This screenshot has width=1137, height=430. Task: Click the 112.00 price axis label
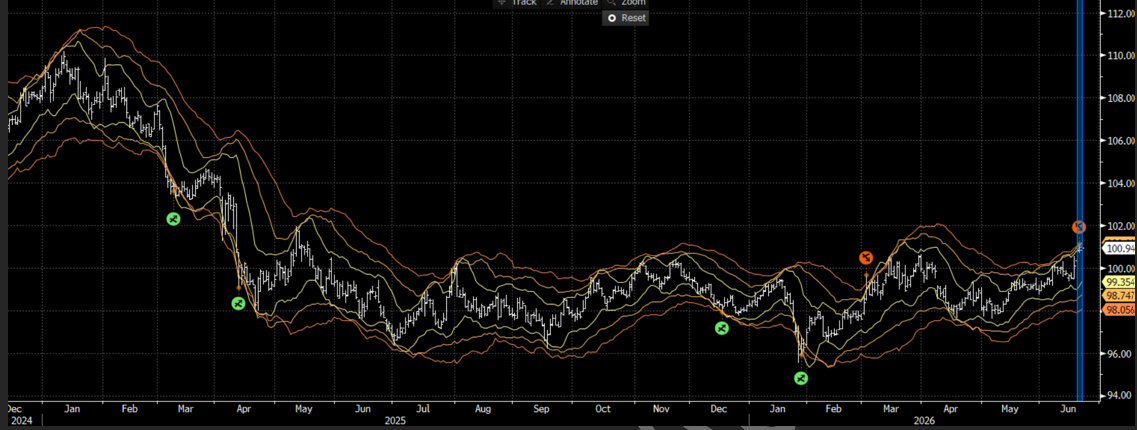coord(1122,13)
